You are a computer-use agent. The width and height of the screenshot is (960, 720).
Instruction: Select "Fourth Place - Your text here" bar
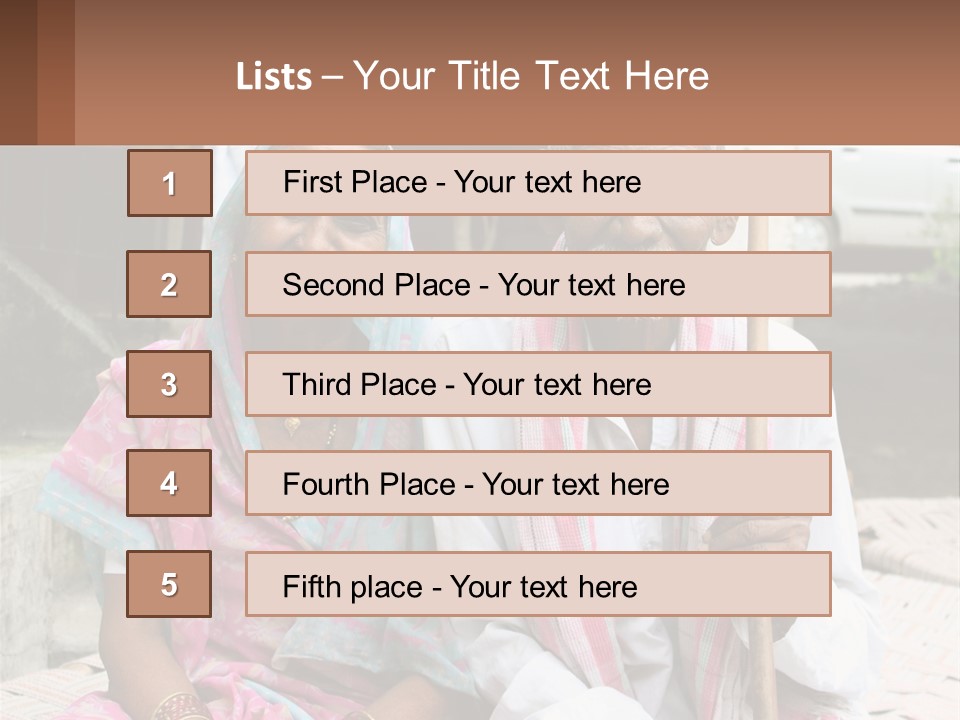(538, 483)
